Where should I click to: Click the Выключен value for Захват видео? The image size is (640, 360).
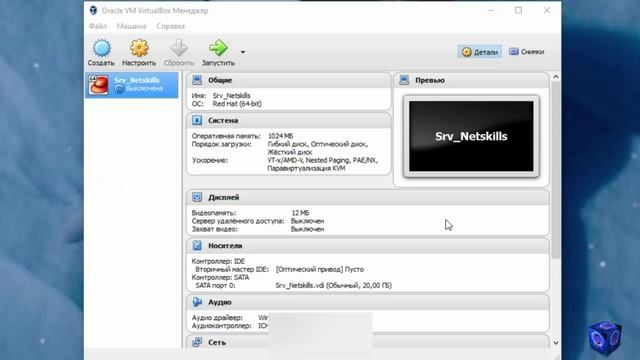pos(307,229)
